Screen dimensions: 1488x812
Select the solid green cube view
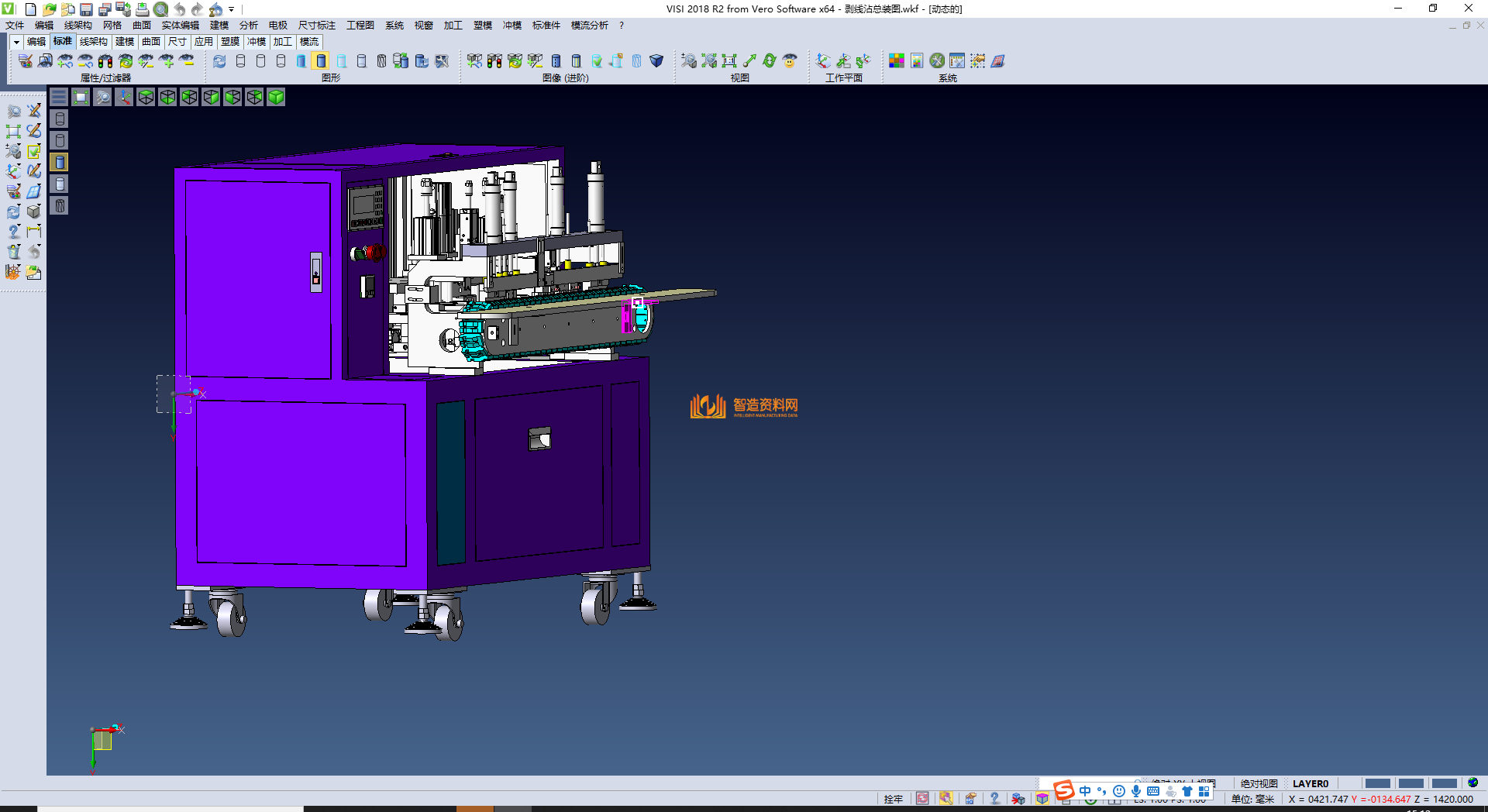[x=276, y=97]
